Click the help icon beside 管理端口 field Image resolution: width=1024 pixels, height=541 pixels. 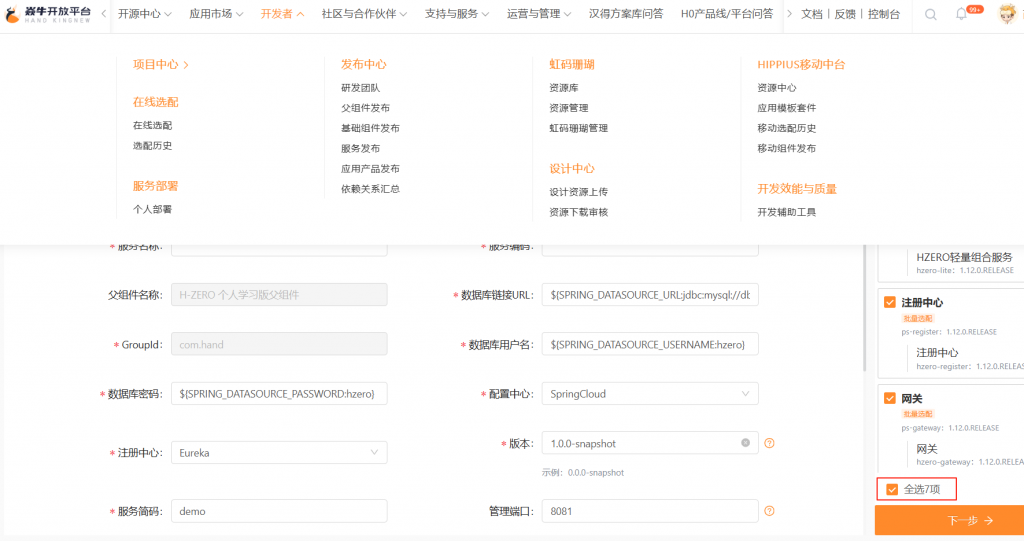click(769, 511)
